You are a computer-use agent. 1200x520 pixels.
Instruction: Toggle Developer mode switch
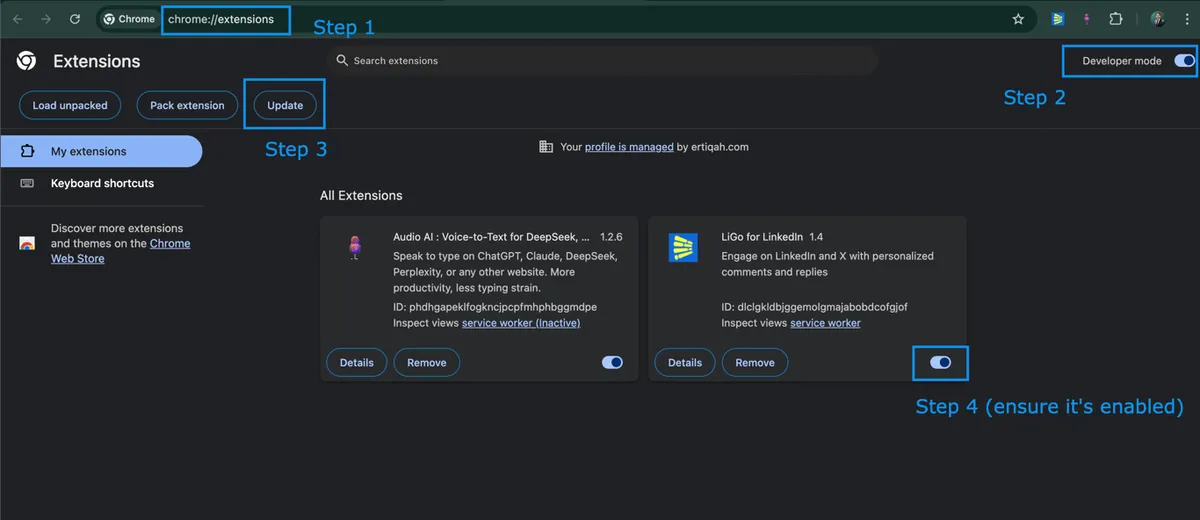click(x=1184, y=61)
